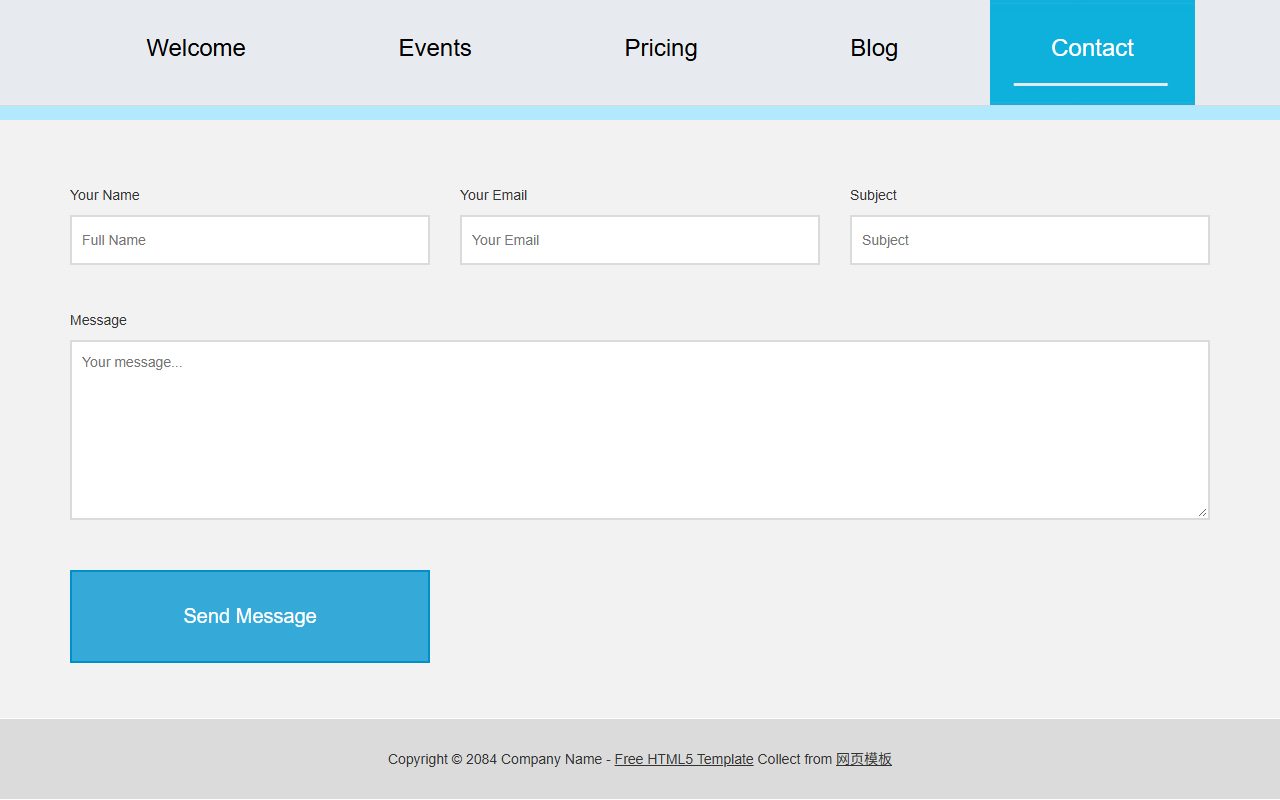Click inside the message textarea

[640, 430]
